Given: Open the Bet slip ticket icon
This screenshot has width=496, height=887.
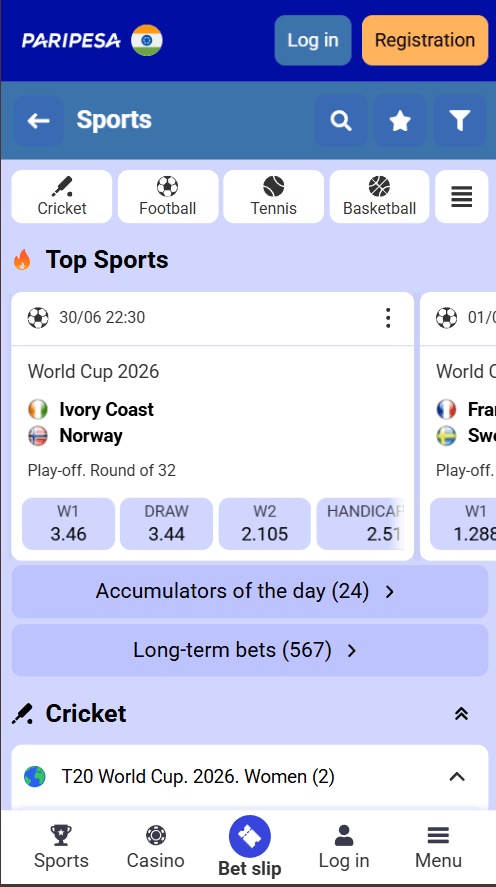Looking at the screenshot, I should tap(250, 836).
